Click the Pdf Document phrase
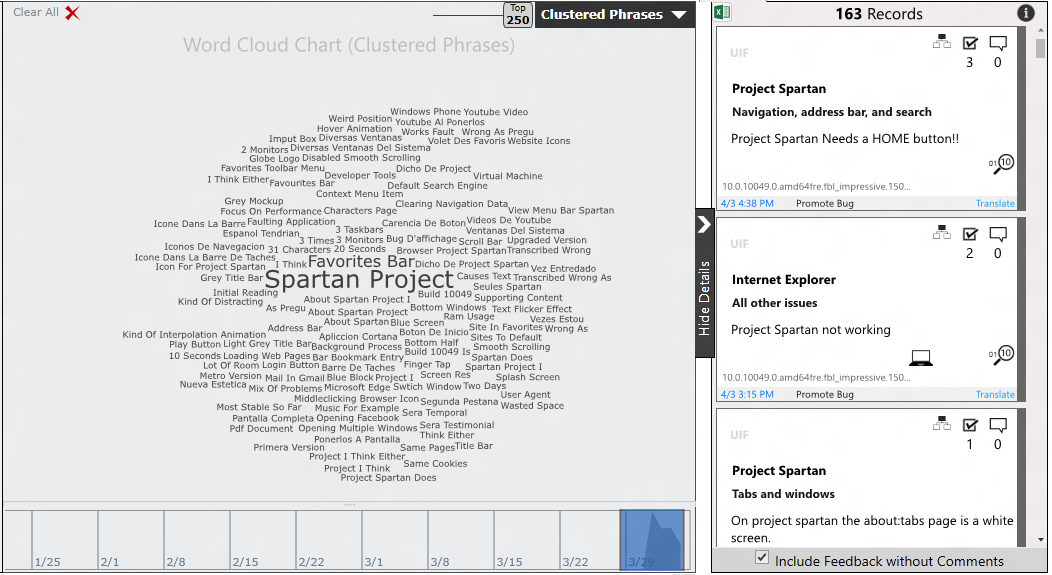 coord(262,428)
